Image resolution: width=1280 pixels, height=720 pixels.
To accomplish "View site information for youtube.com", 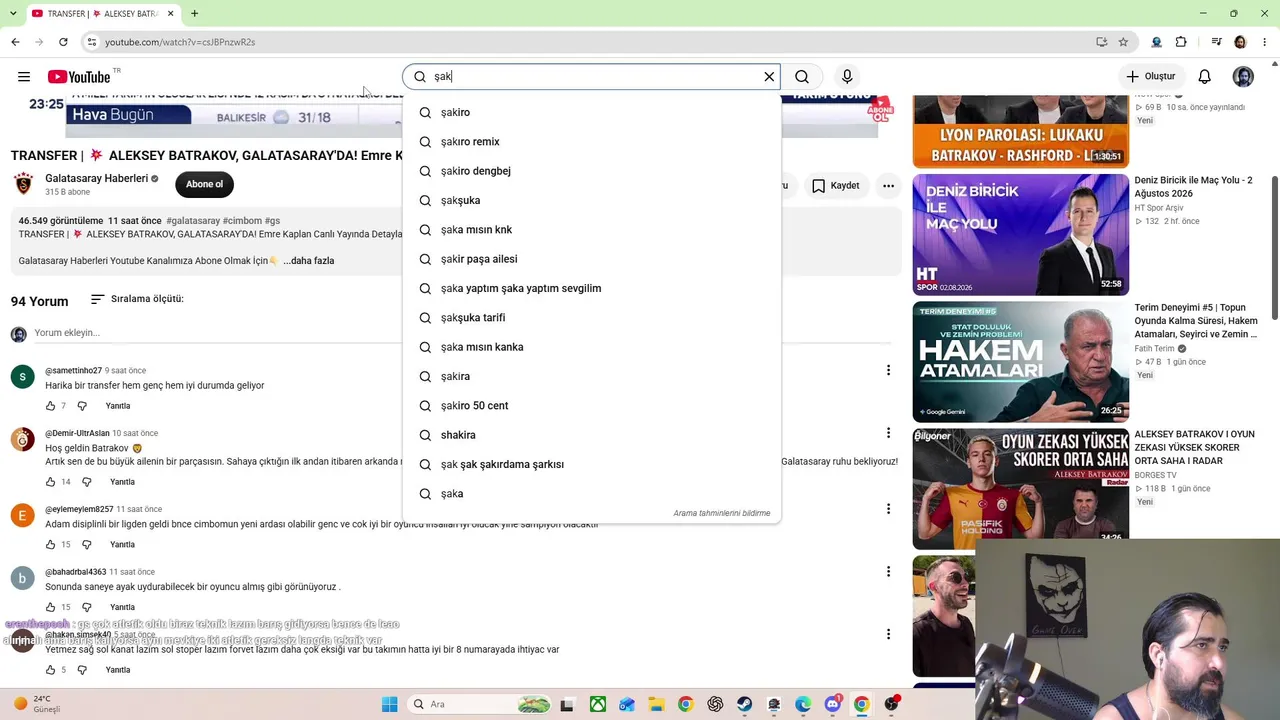I will click(91, 42).
